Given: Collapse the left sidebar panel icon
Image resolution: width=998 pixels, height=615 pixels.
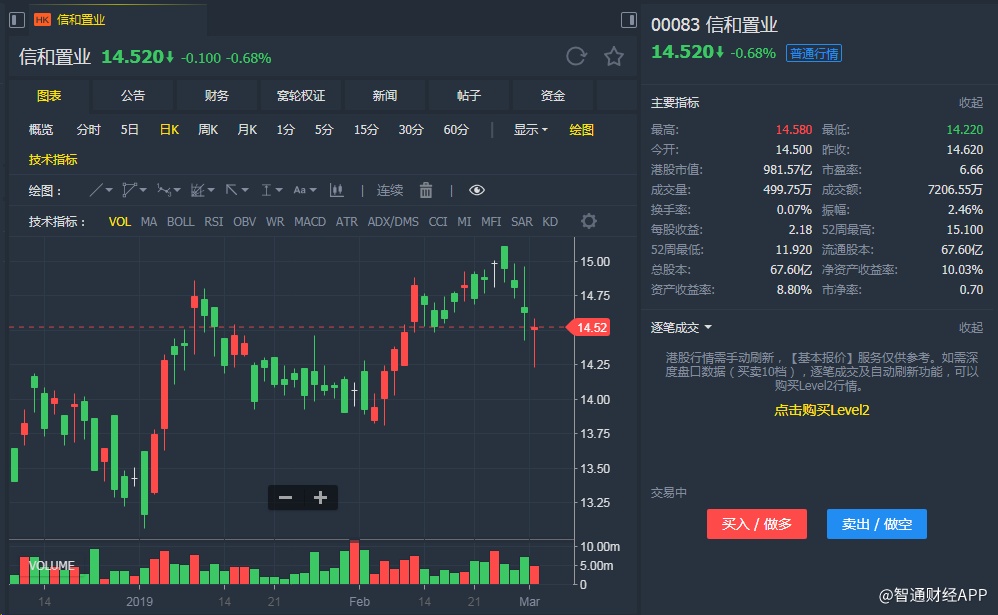Looking at the screenshot, I should click(x=16, y=19).
